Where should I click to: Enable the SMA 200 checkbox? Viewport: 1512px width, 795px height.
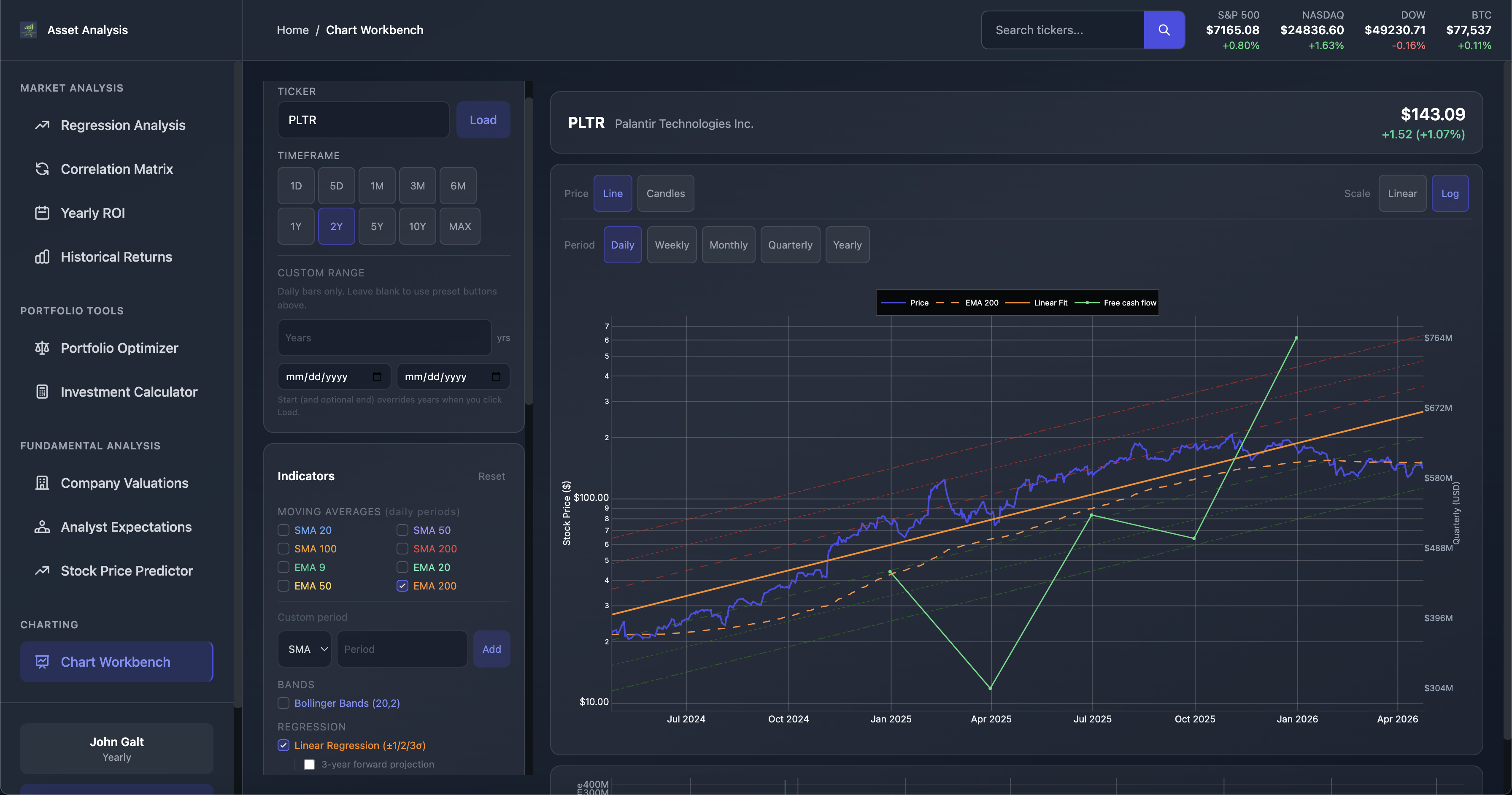(402, 549)
